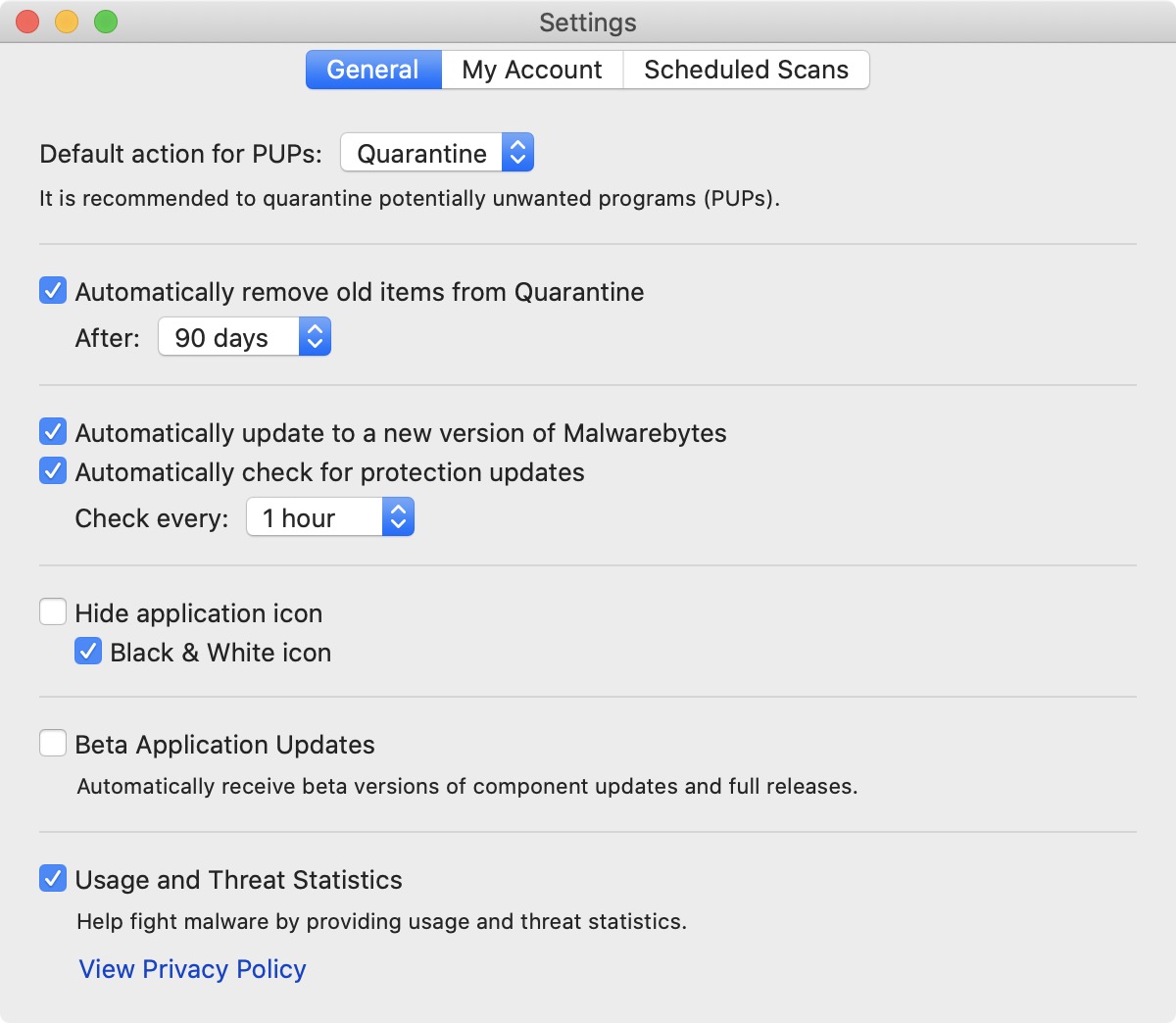Open the My Account tab

(532, 70)
